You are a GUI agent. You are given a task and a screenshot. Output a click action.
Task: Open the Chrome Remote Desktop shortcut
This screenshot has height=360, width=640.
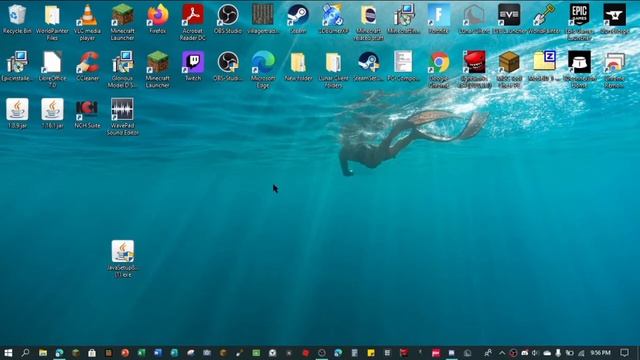click(x=614, y=70)
